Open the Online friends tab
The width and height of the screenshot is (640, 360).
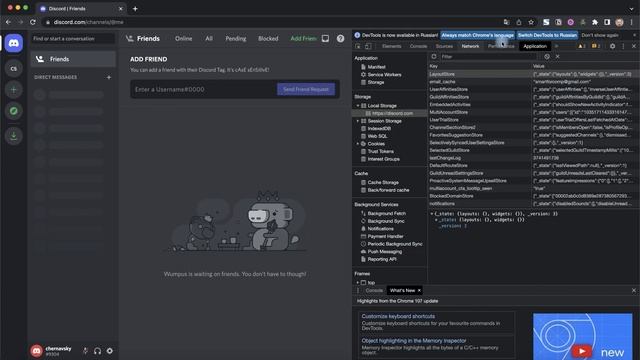(x=184, y=38)
